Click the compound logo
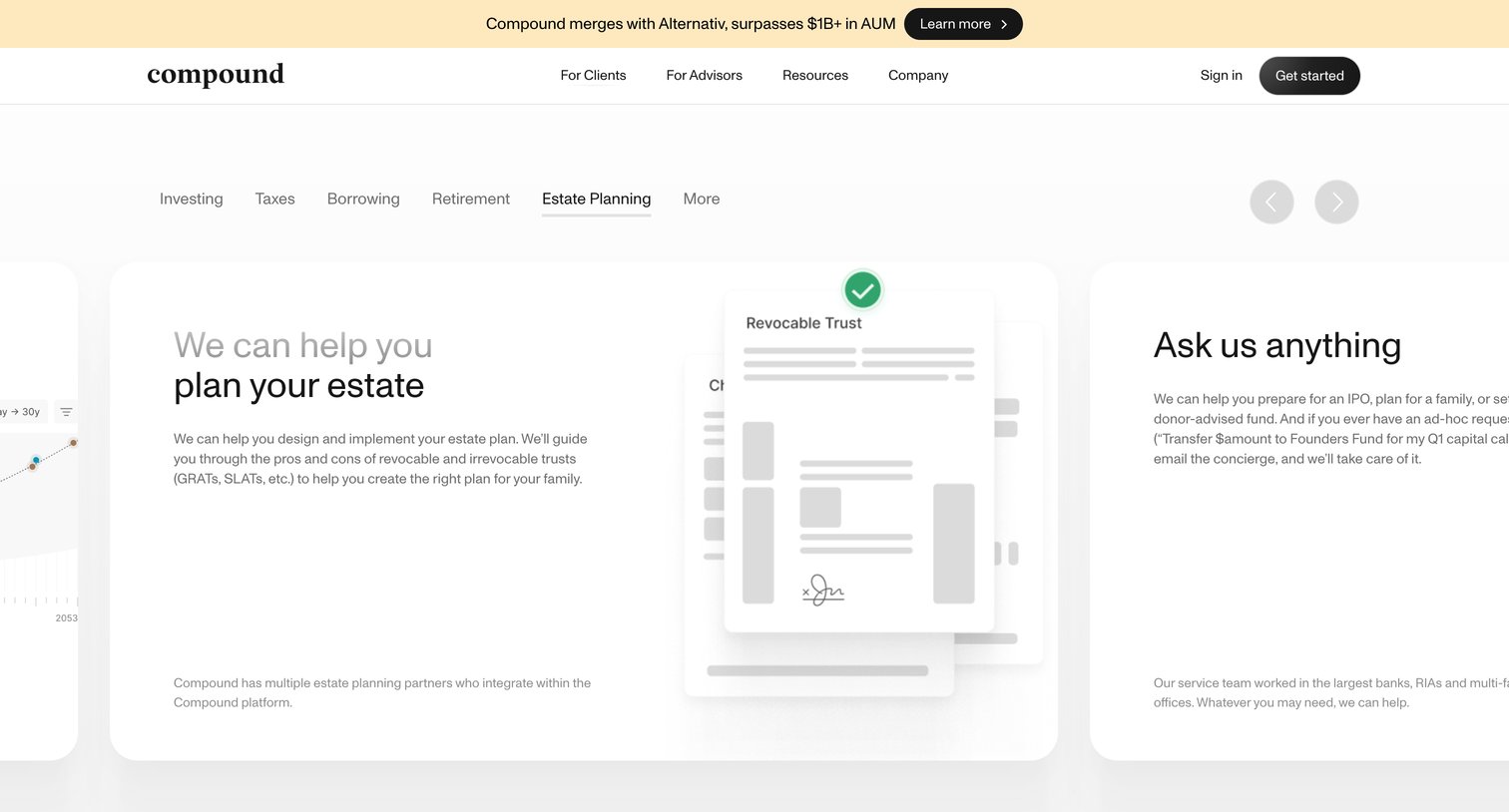The image size is (1509, 812). coord(216,75)
